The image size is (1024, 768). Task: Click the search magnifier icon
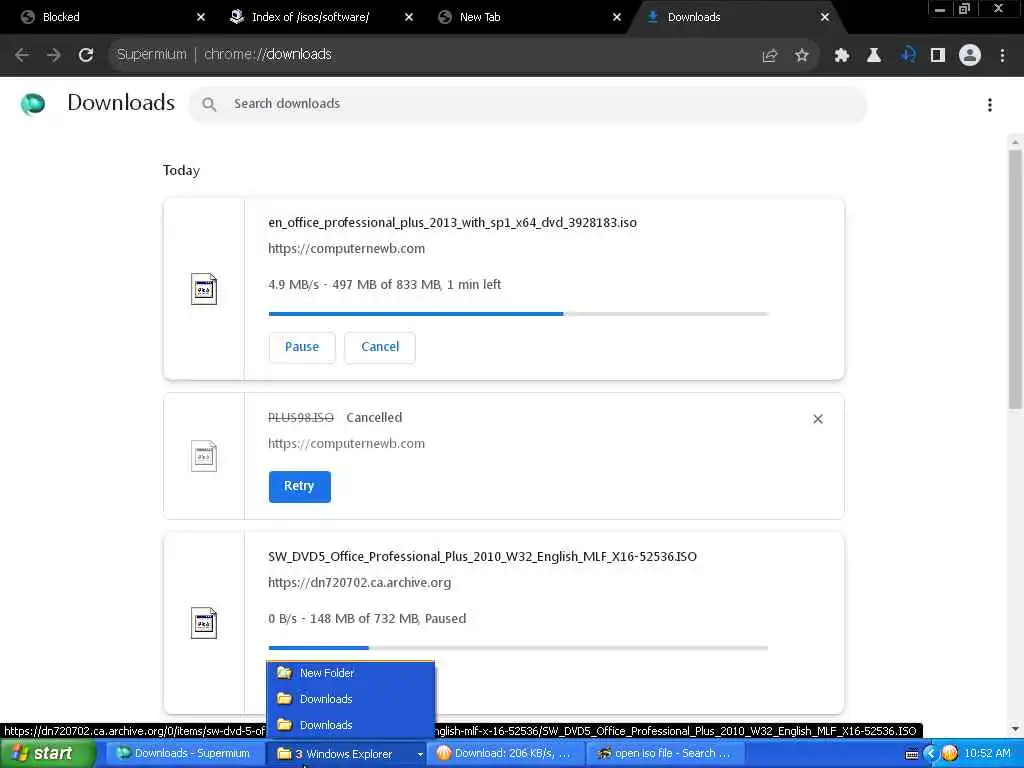(x=209, y=104)
